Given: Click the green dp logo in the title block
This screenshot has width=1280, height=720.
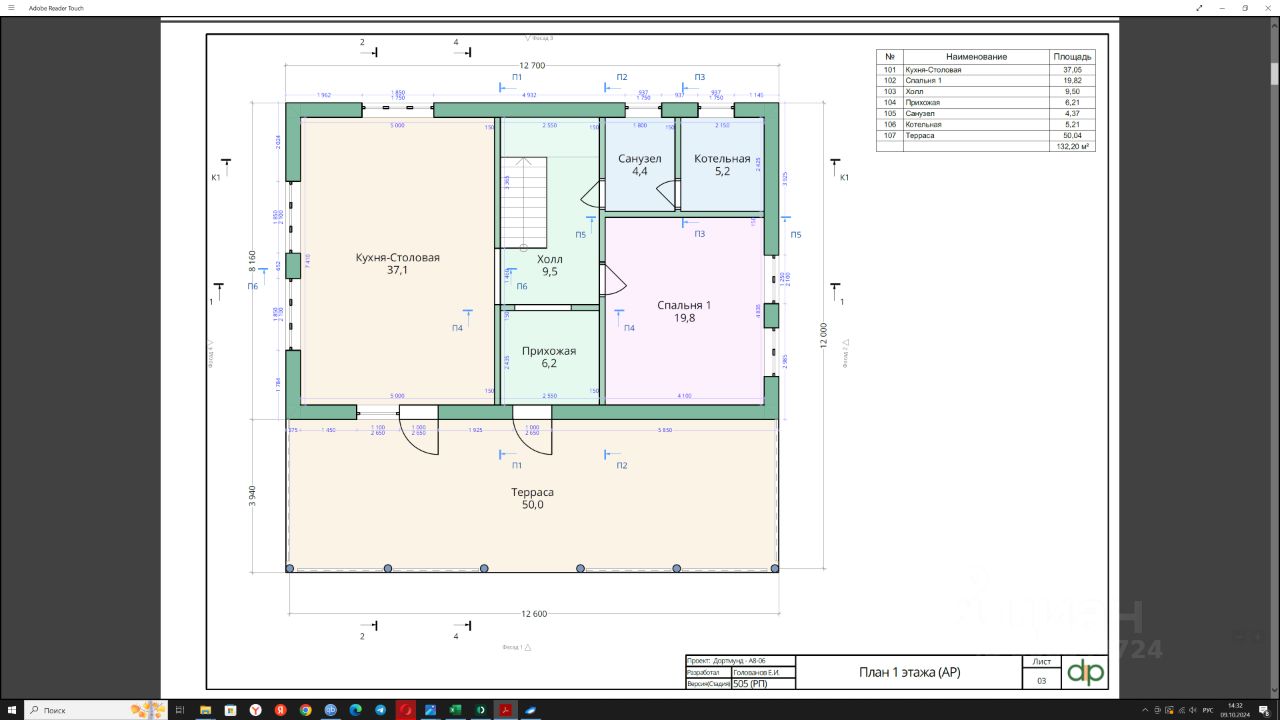Looking at the screenshot, I should 1084,672.
